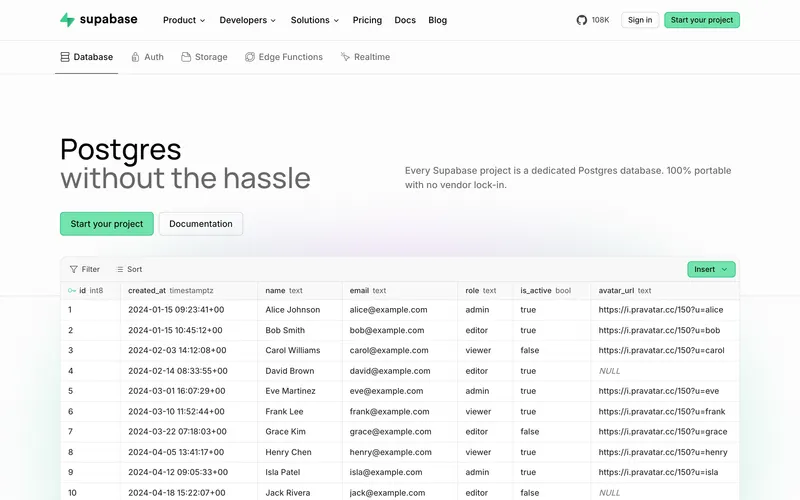Click the Storage folder icon
Image resolution: width=800 pixels, height=500 pixels.
(186, 57)
